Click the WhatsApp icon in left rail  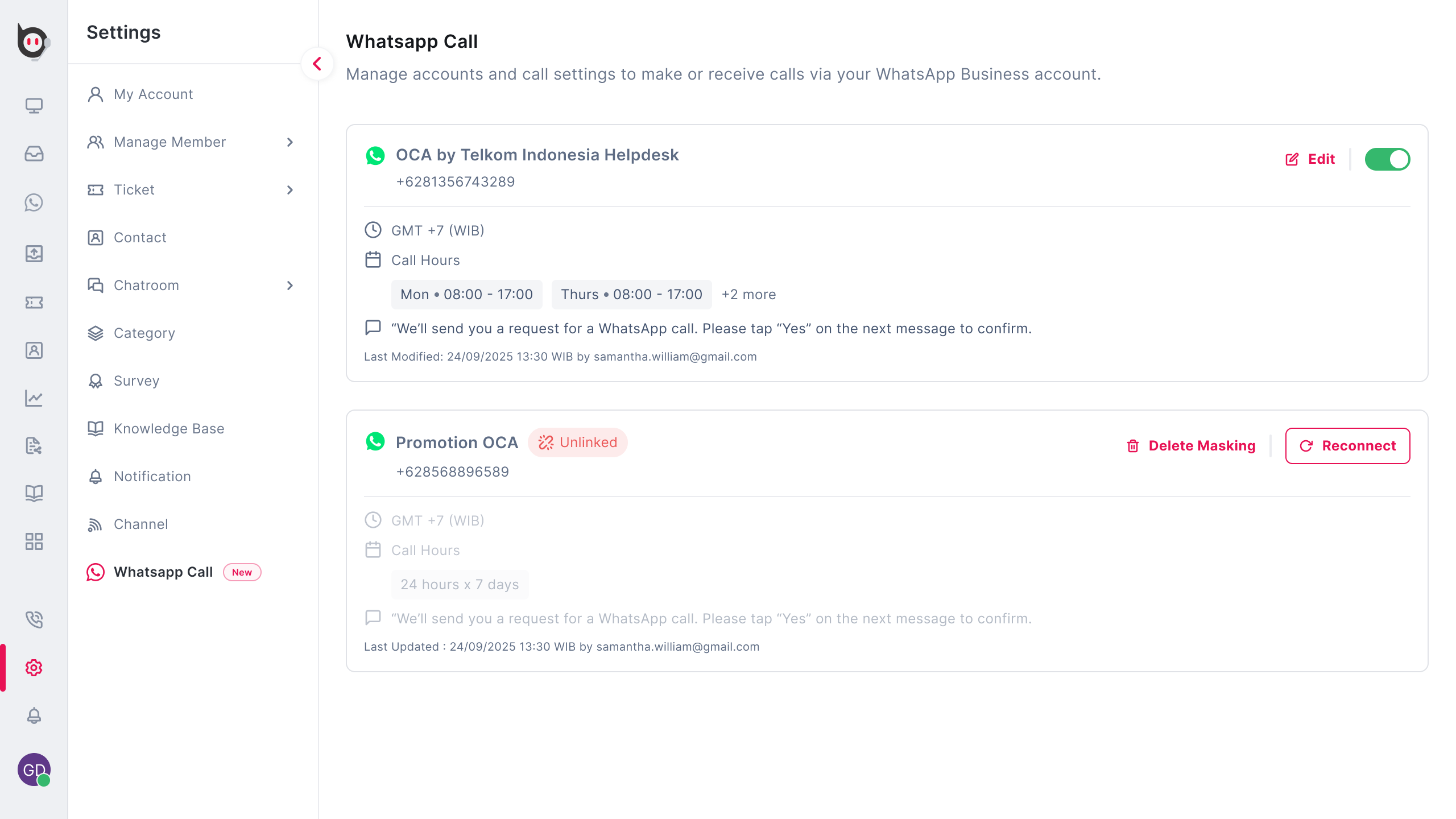(34, 202)
